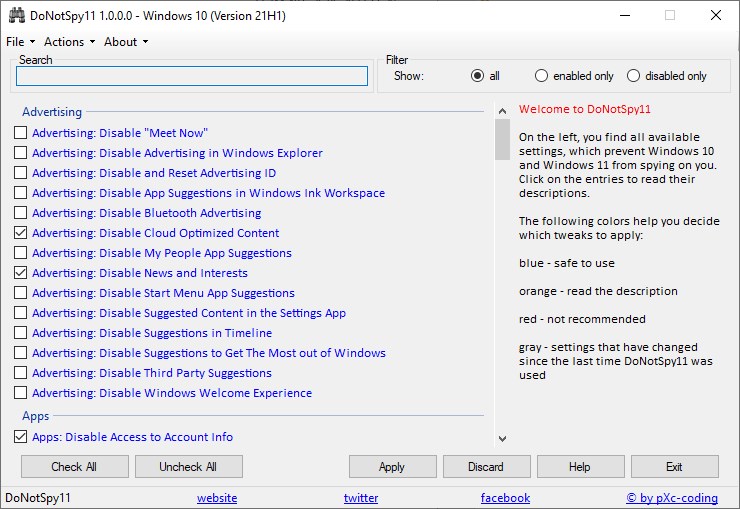
Task: Select the 'enabled only' filter radio button
Action: (x=542, y=76)
